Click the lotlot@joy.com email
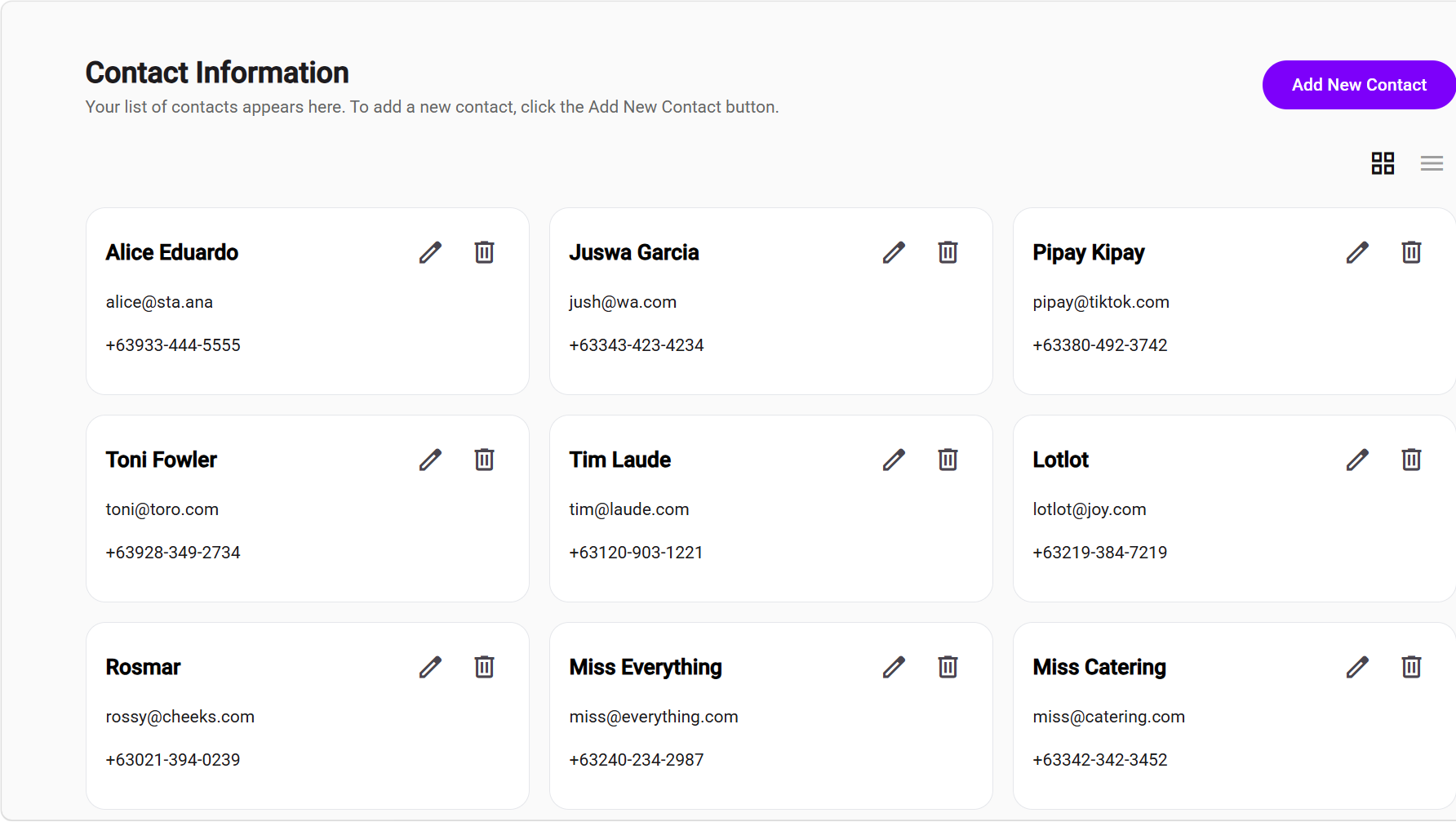1456x822 pixels. [1090, 509]
